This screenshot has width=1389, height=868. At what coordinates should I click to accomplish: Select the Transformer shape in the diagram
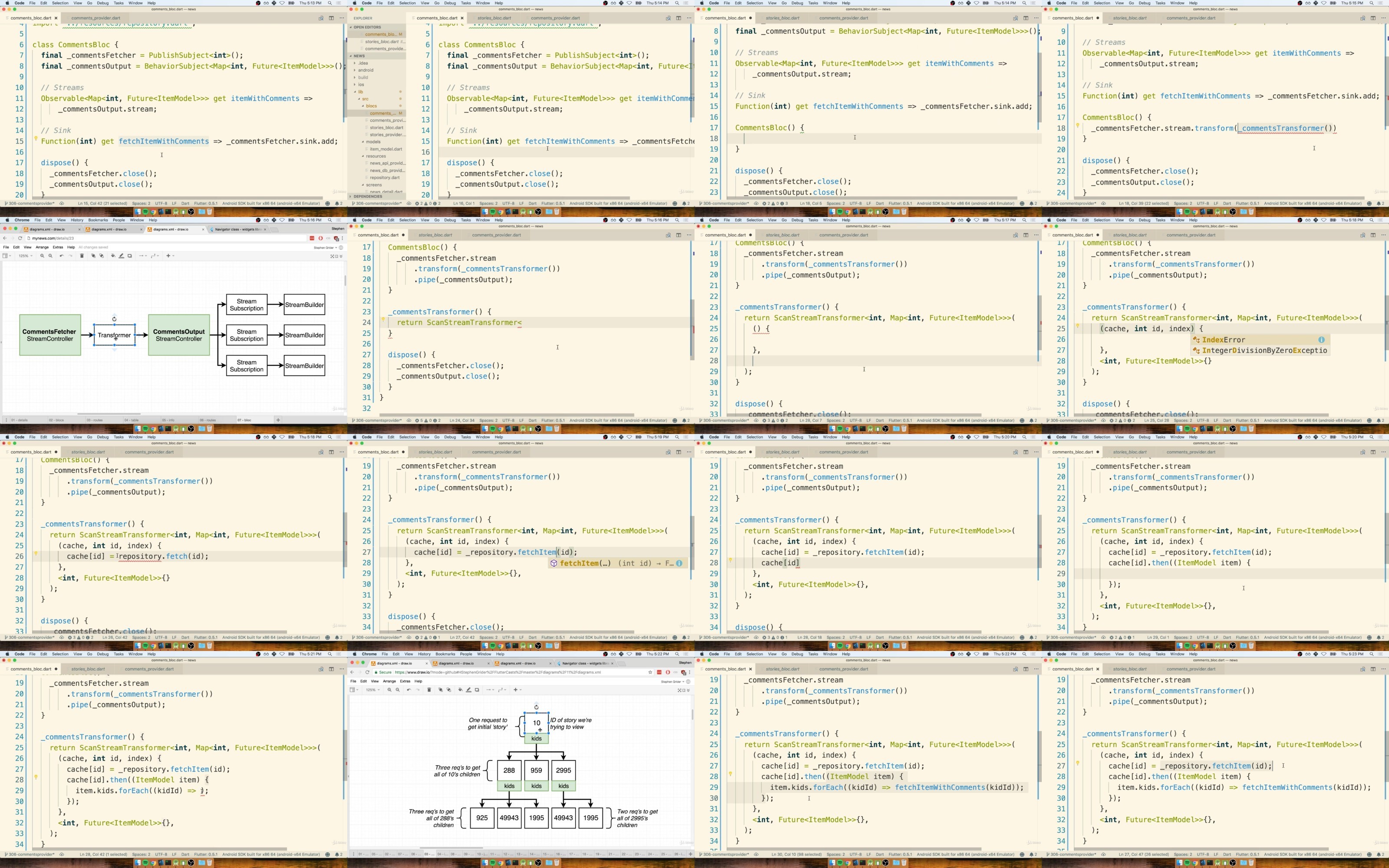[114, 335]
